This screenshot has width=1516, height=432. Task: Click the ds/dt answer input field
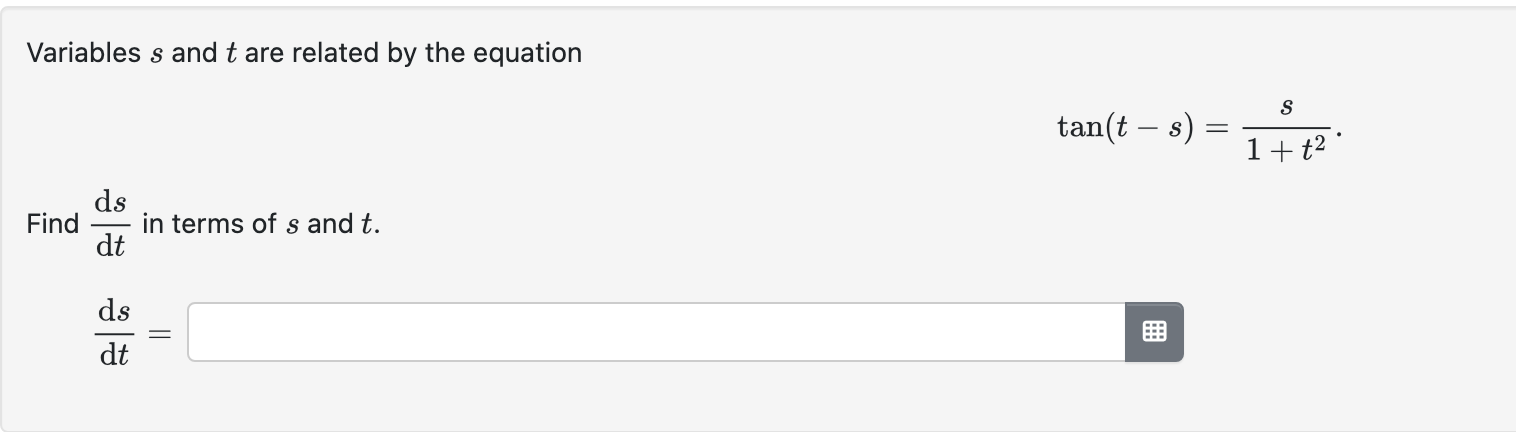pos(656,332)
